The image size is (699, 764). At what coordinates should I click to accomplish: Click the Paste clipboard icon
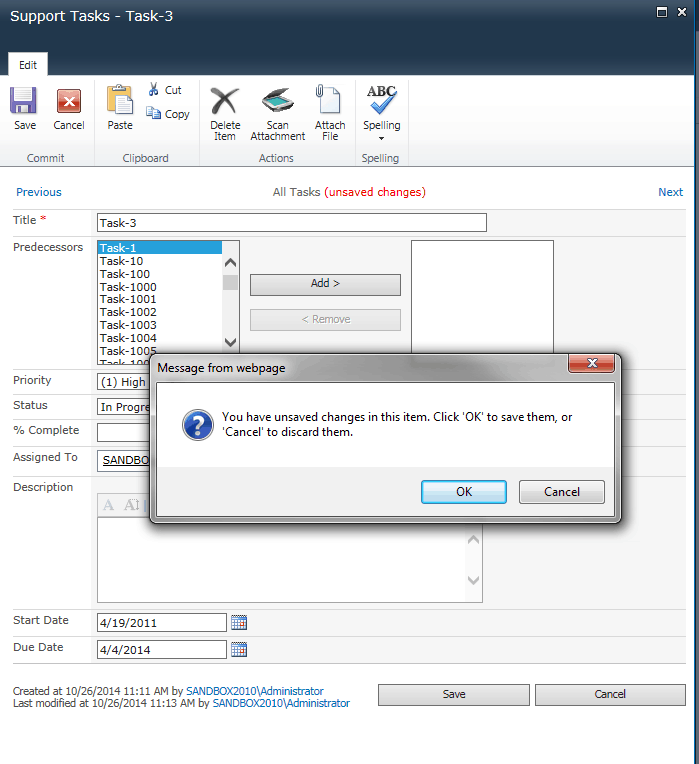tap(120, 101)
